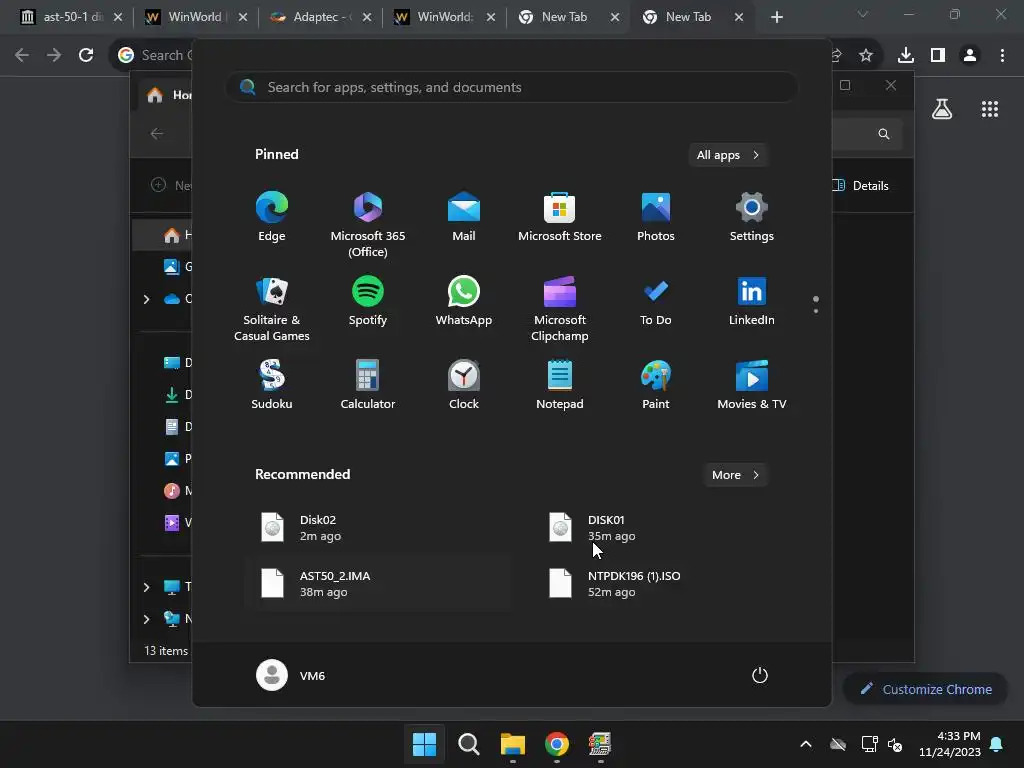1024x768 pixels.
Task: Expand This PC node in File Explorer sidebar
Action: (146, 587)
